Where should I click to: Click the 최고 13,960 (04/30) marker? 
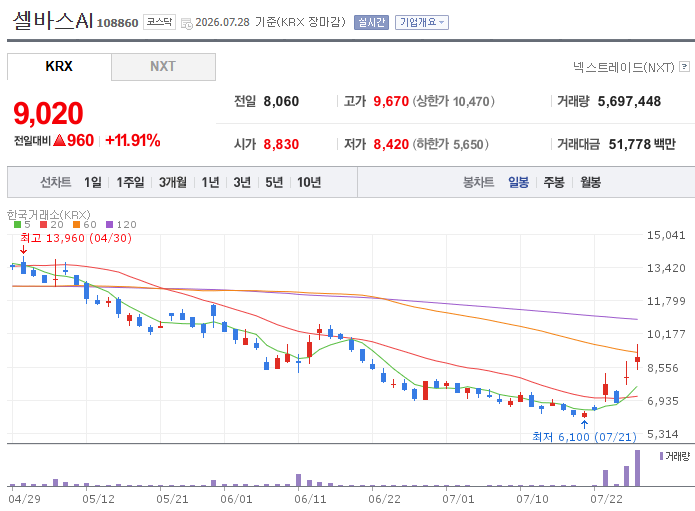coord(76,238)
